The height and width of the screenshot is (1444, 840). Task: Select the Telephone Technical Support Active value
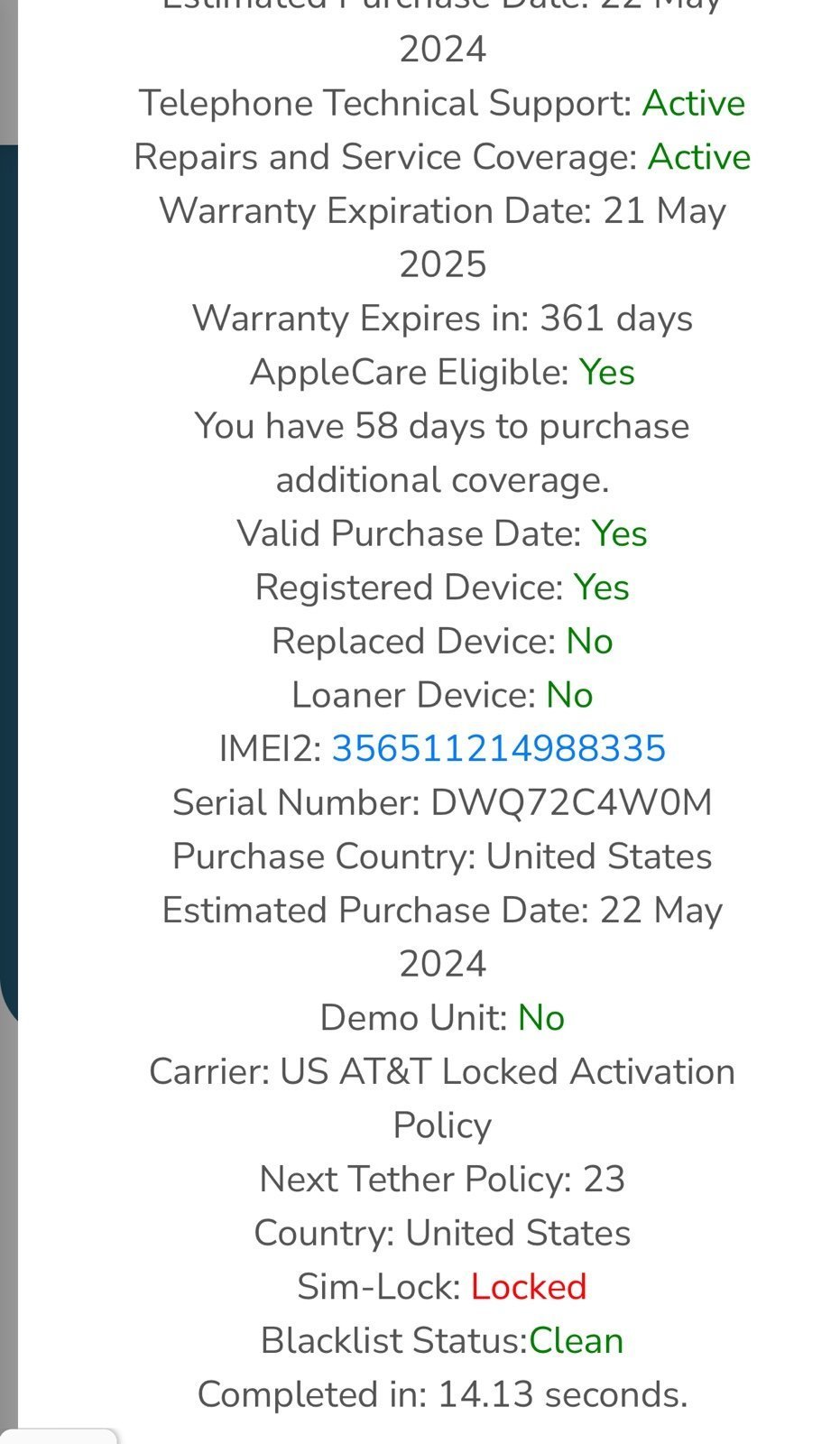(693, 104)
